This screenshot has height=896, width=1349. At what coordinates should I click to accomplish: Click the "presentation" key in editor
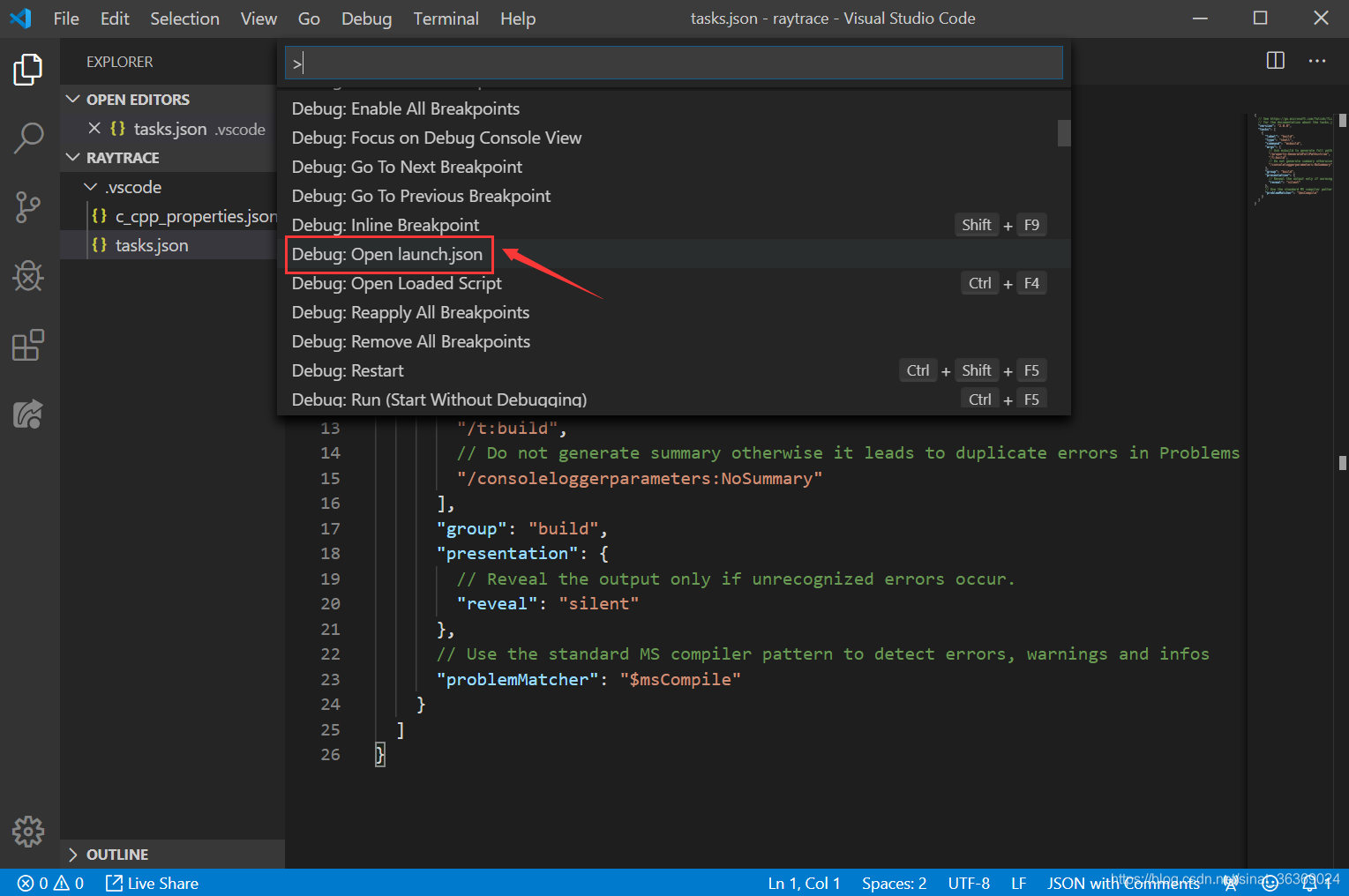click(507, 554)
